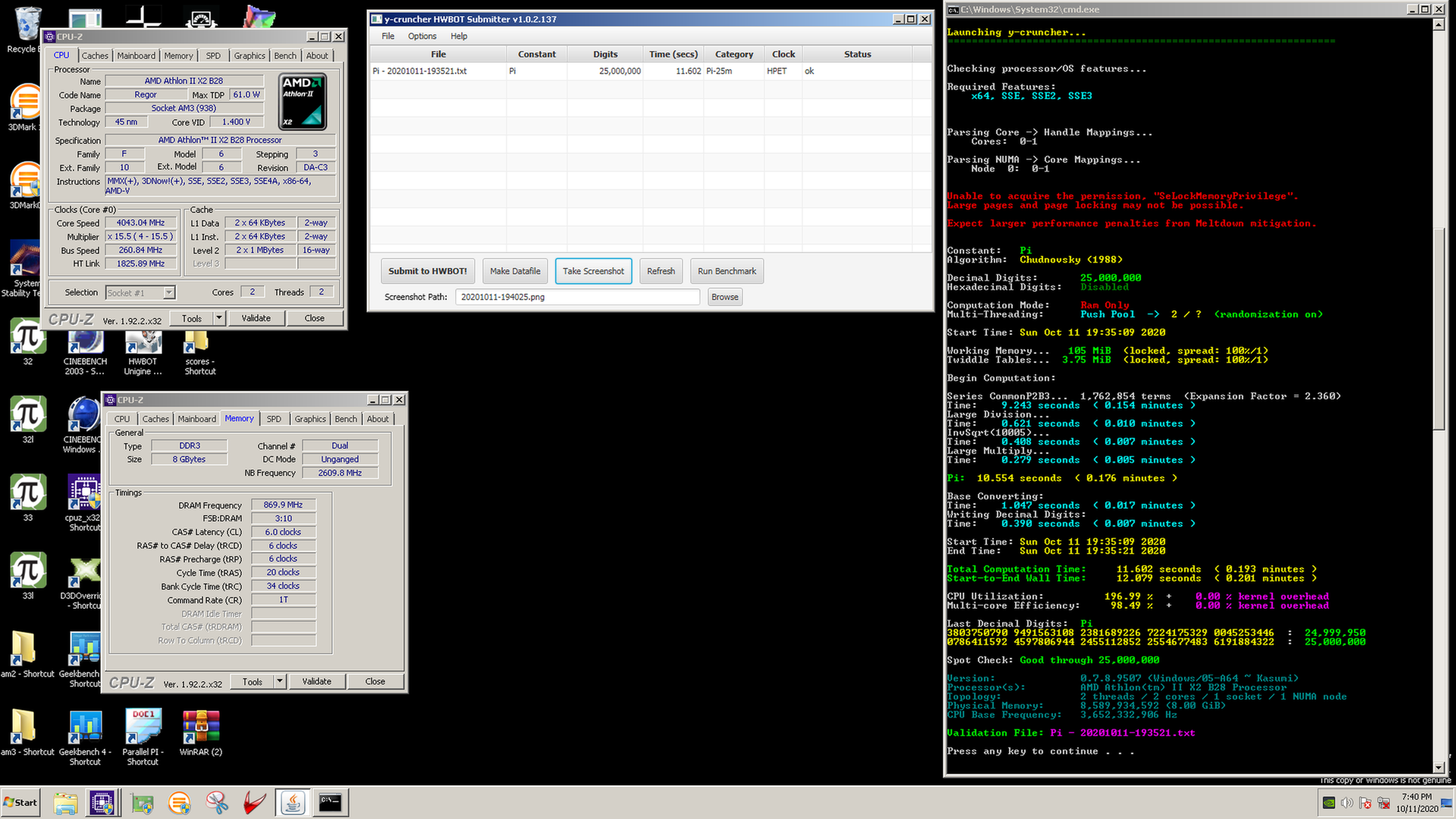Click the Run Benchmark button
Screen dimensions: 1456x819
[726, 271]
